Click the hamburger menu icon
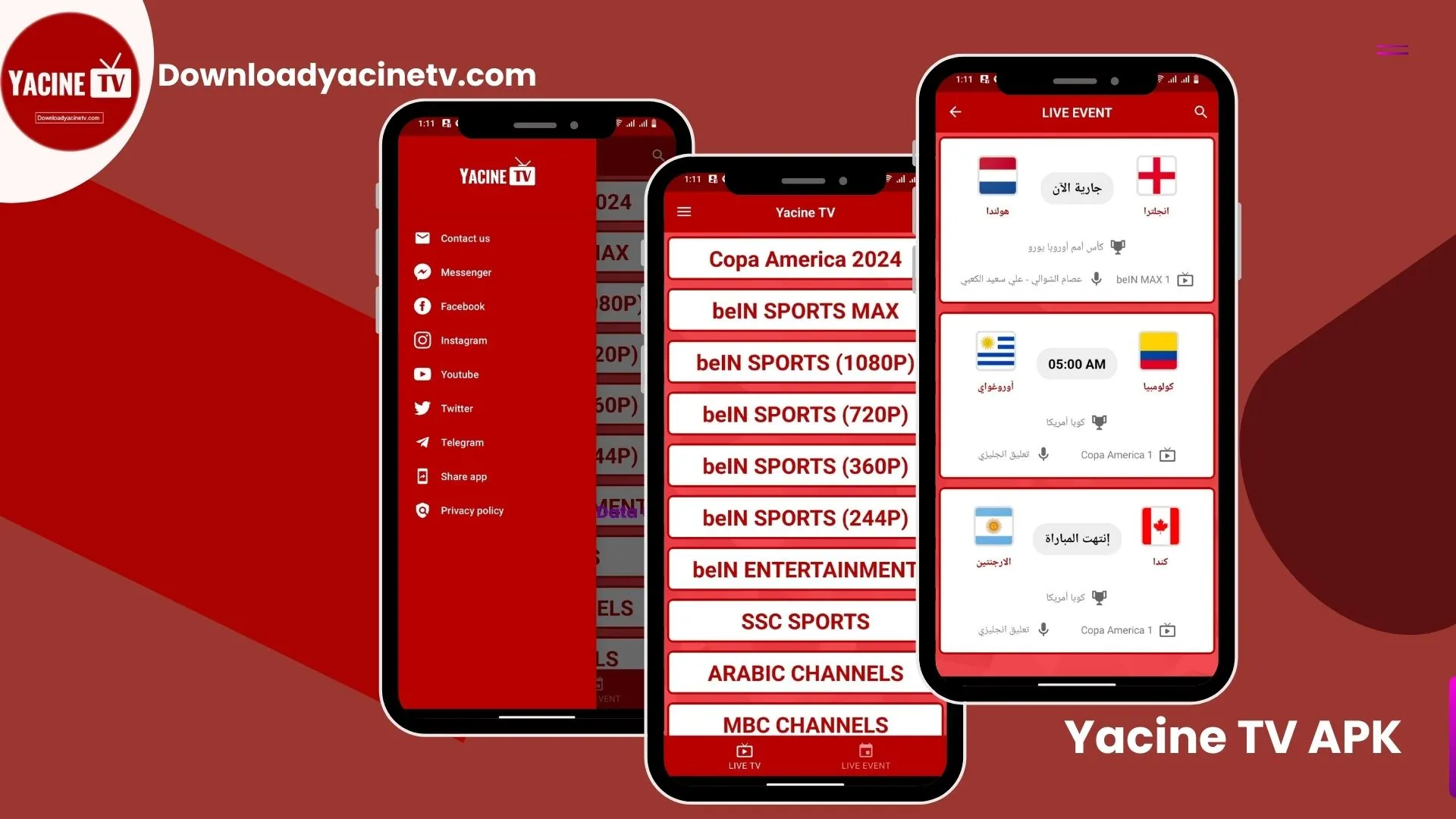This screenshot has height=819, width=1456. 687,212
